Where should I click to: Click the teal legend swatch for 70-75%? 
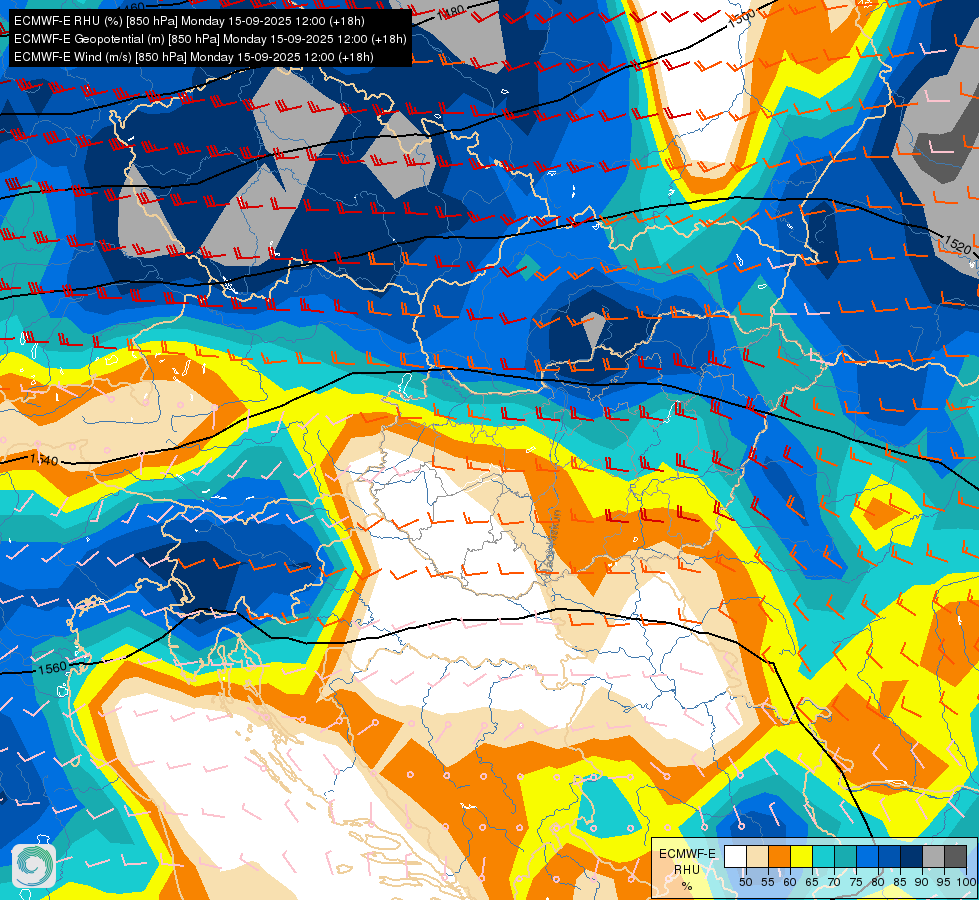pos(845,857)
